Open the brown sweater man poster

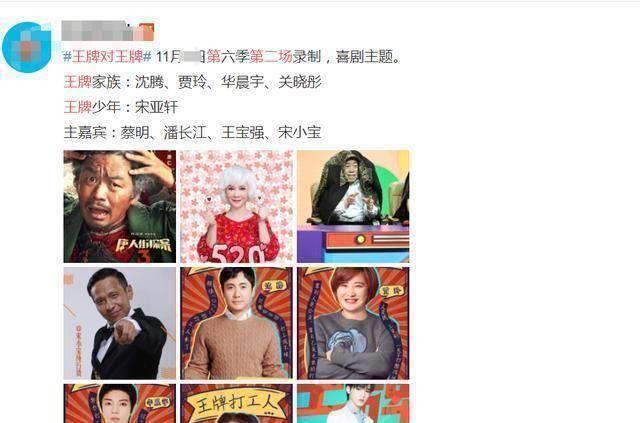(x=236, y=323)
